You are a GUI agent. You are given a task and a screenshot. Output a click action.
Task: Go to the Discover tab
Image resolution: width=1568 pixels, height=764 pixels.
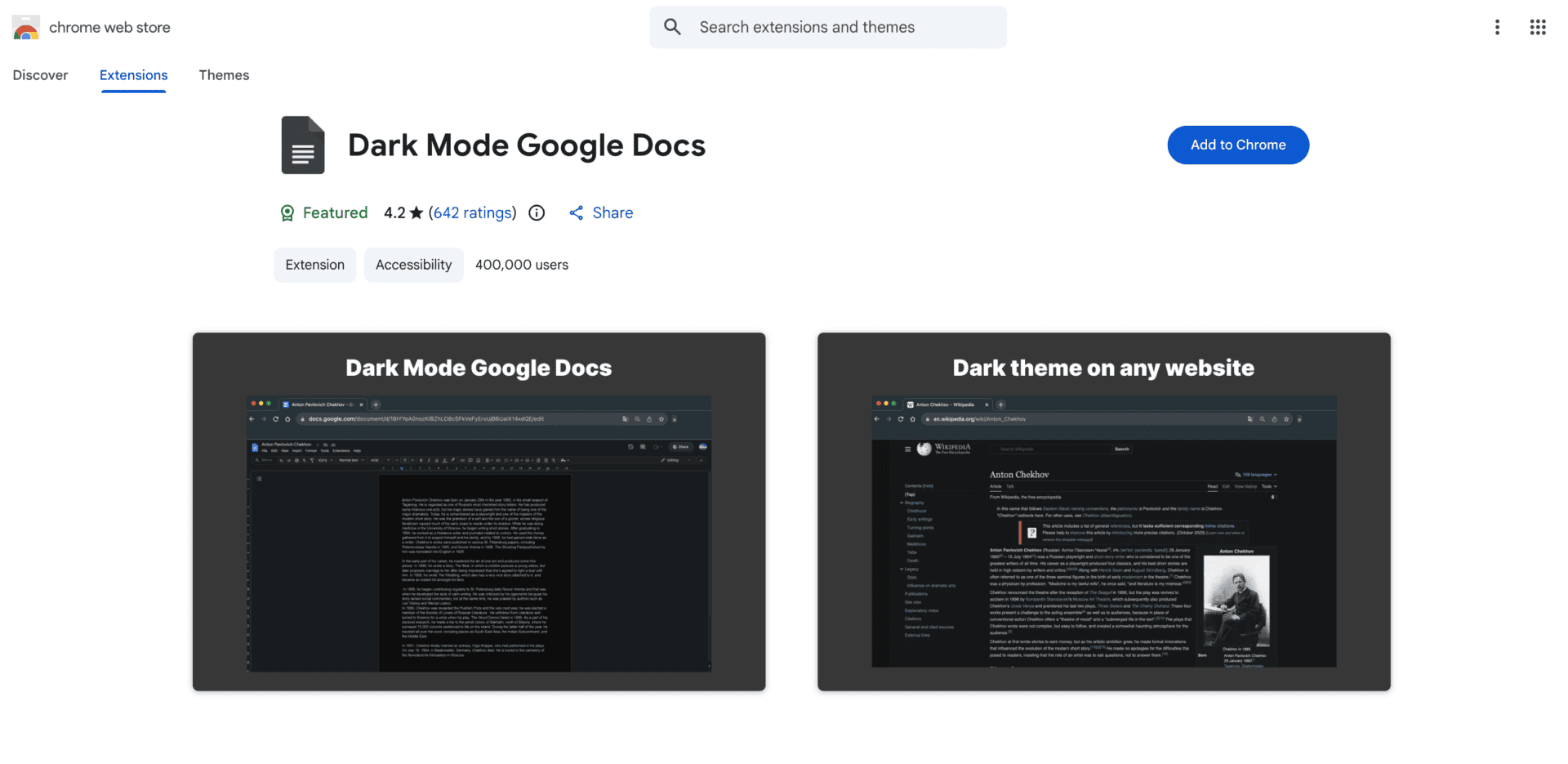coord(40,75)
